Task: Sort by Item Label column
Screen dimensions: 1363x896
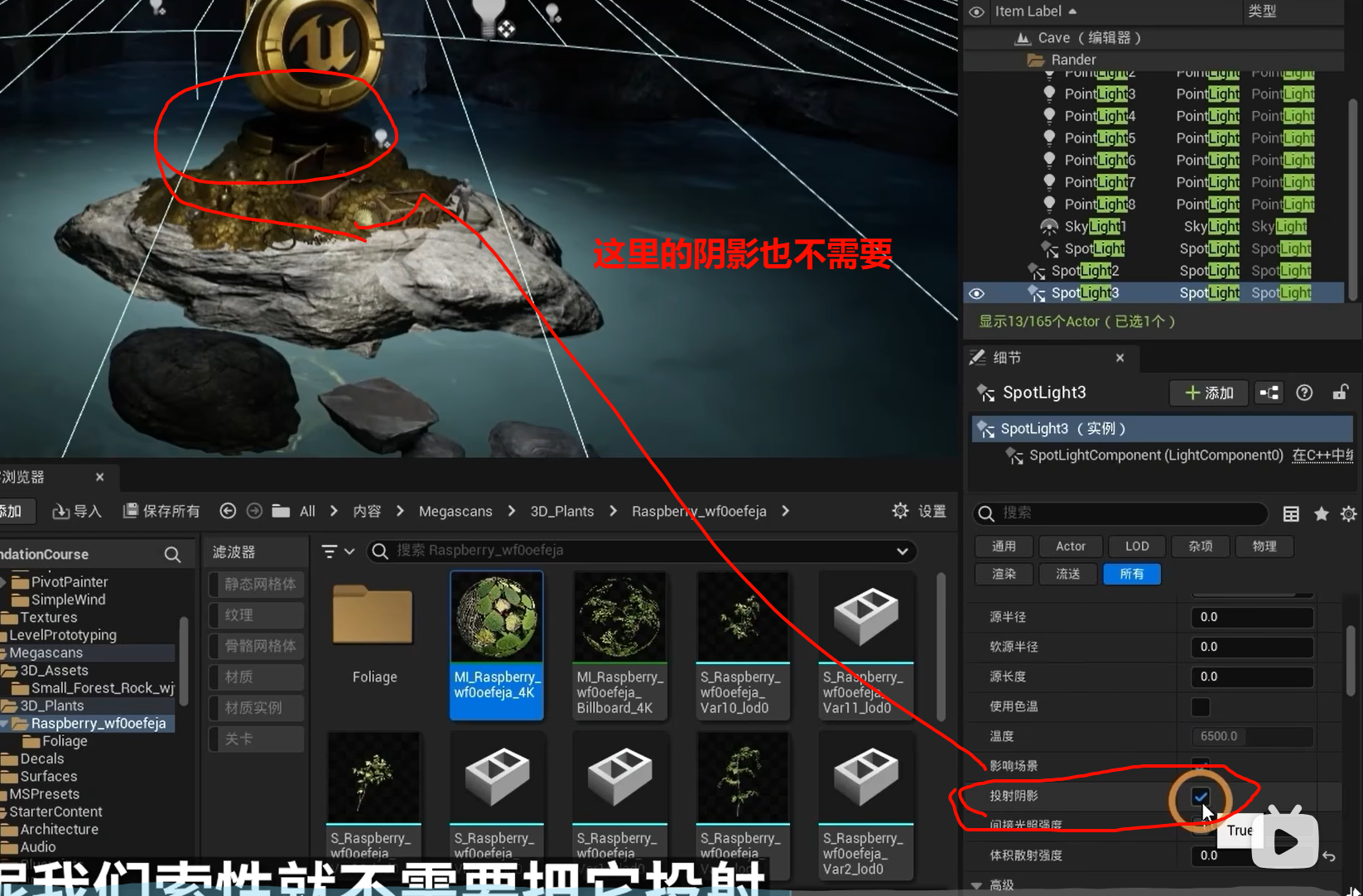Action: (1035, 12)
